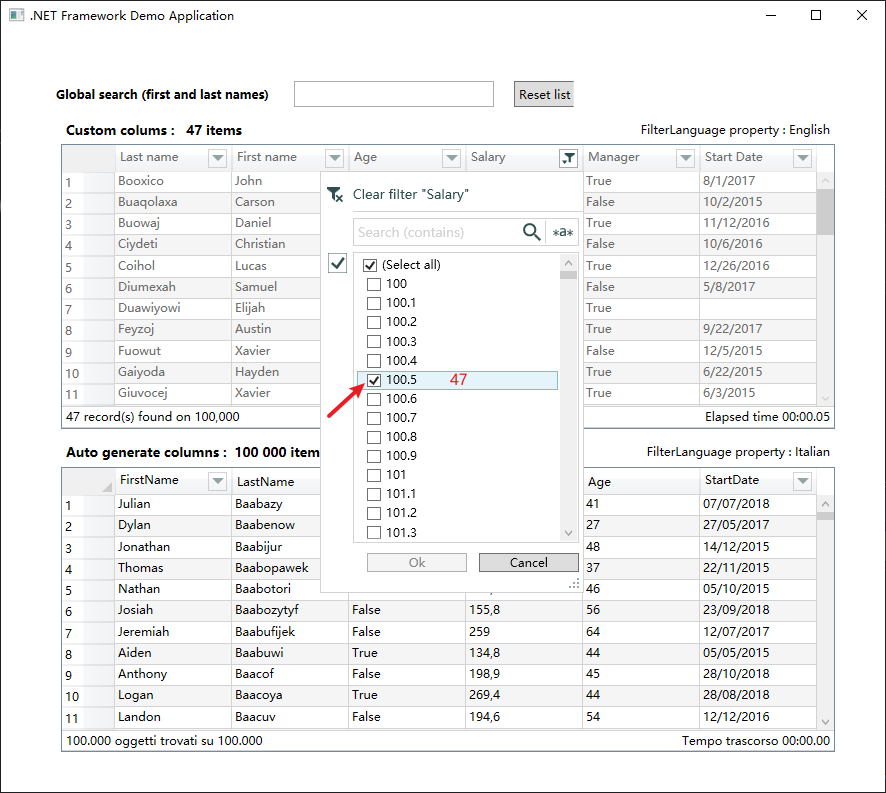The height and width of the screenshot is (793, 886).
Task: Click the filter icon on the Age column
Action: tap(451, 157)
